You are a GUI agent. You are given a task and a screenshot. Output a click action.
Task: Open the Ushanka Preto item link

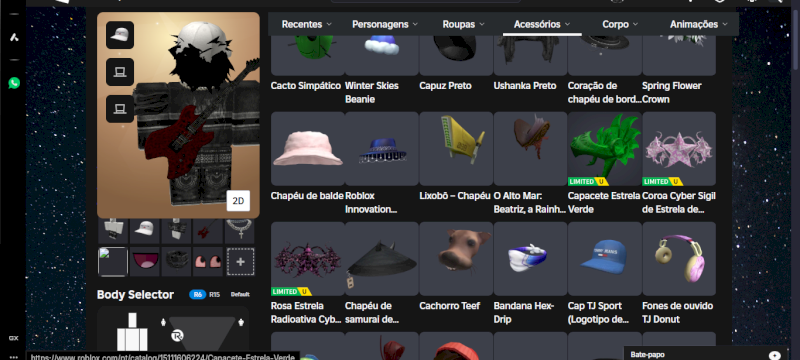525,86
